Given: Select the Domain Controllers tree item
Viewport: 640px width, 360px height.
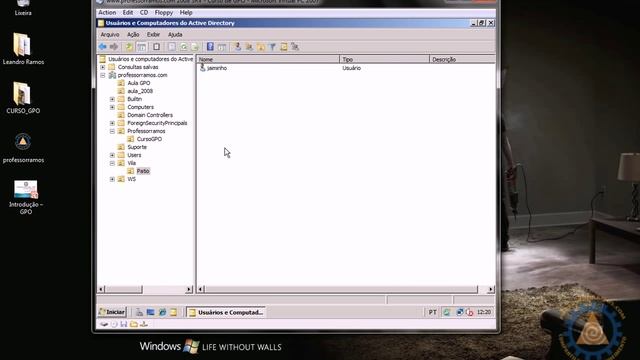Looking at the screenshot, I should [150, 115].
